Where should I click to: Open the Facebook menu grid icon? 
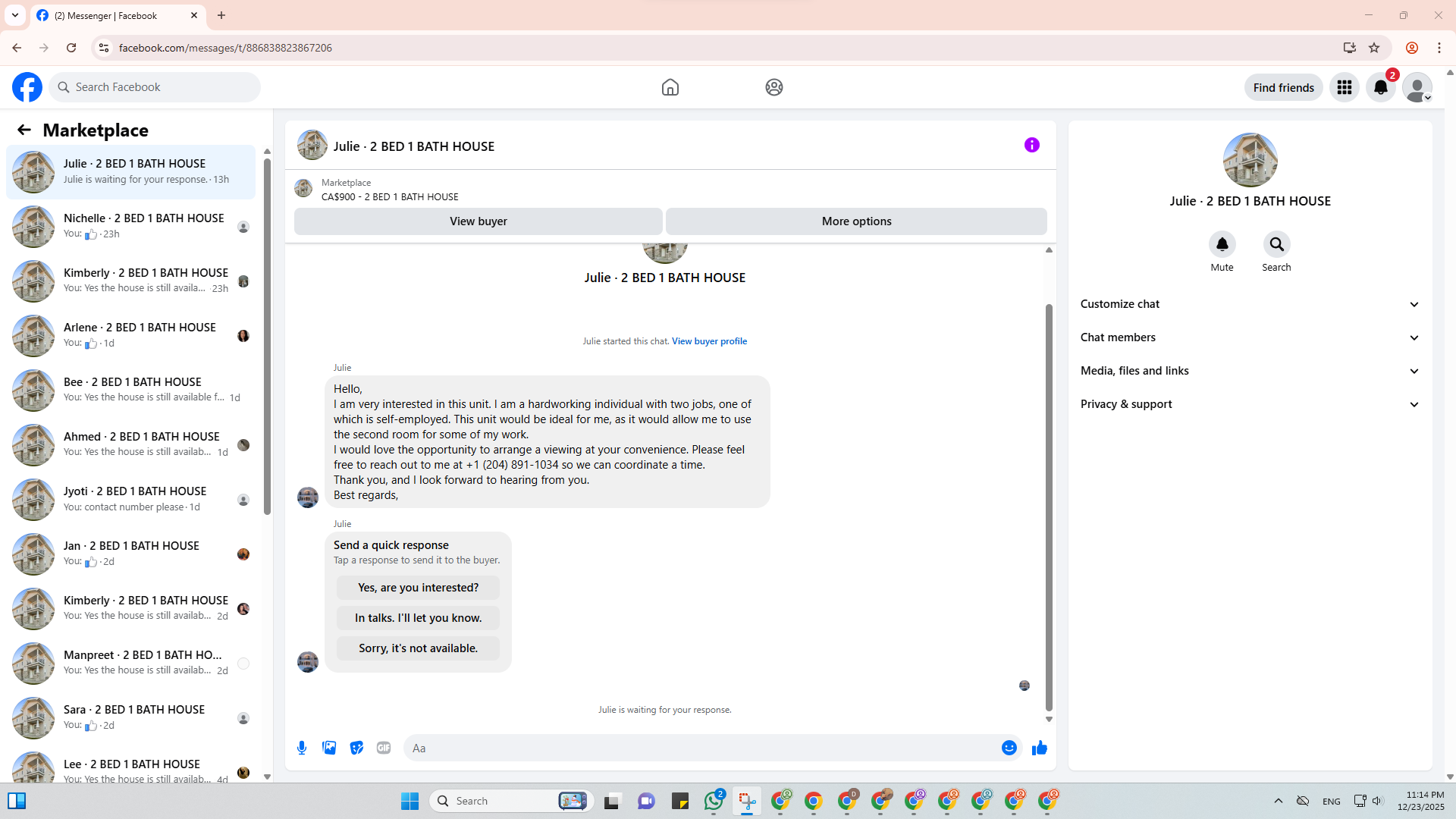(x=1345, y=87)
